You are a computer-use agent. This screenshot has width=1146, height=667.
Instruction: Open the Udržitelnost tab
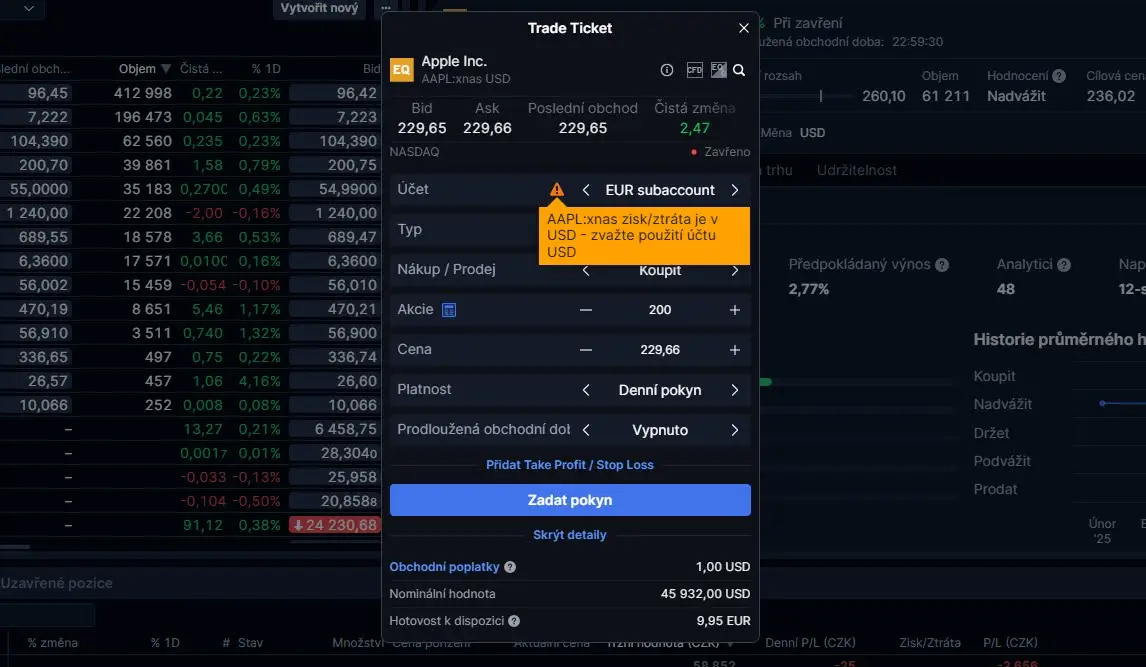click(856, 170)
